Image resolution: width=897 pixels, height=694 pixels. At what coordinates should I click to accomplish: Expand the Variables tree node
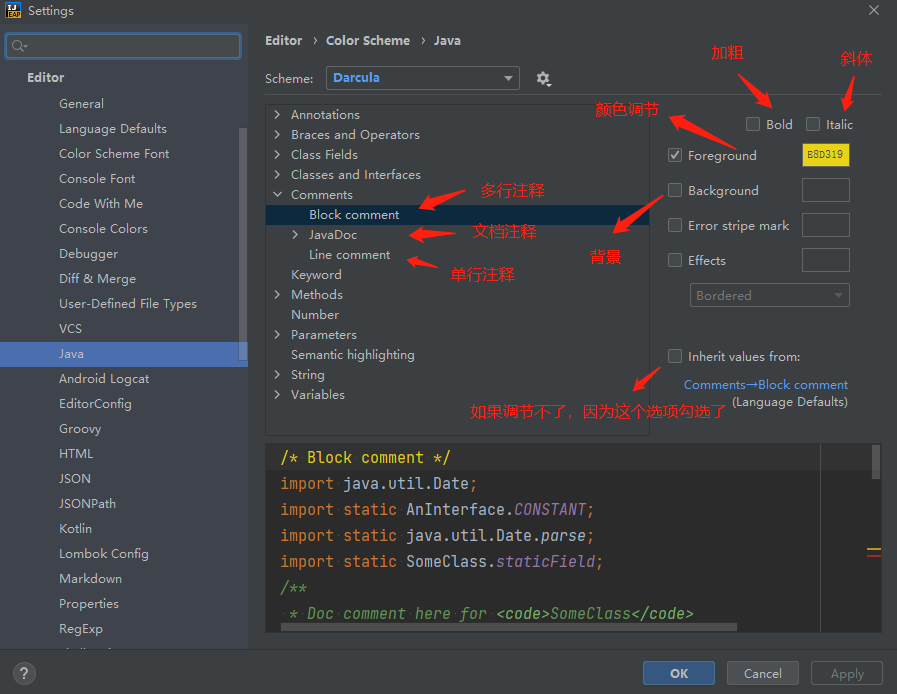(277, 395)
